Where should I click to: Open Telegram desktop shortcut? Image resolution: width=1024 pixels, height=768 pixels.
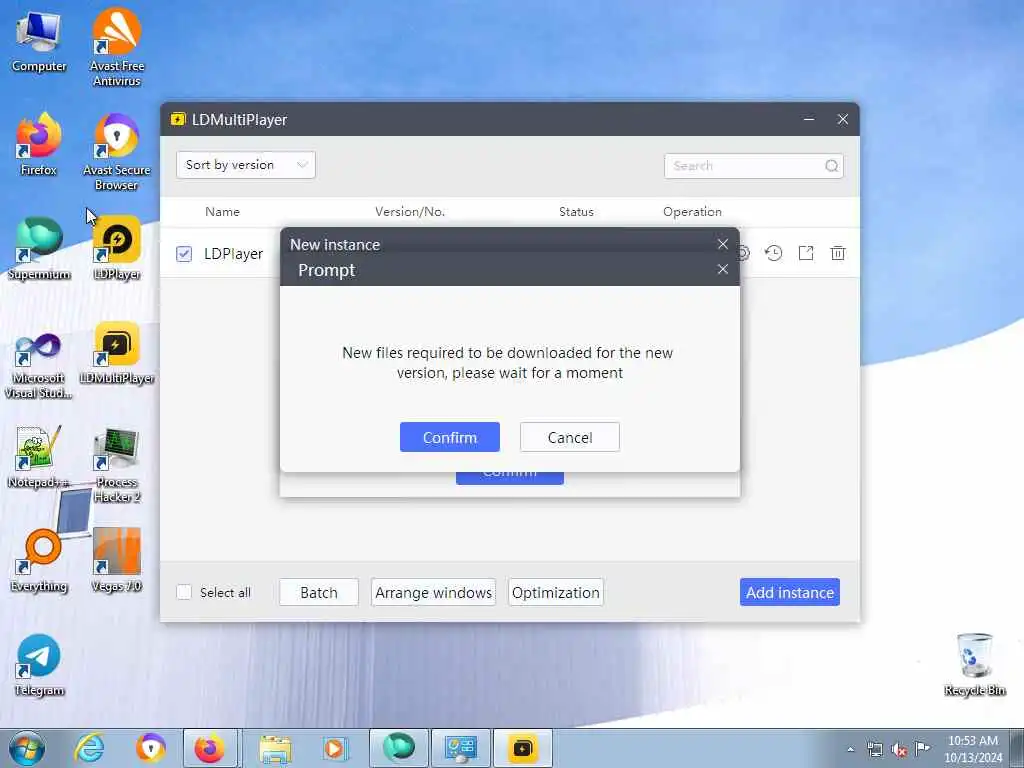click(39, 665)
